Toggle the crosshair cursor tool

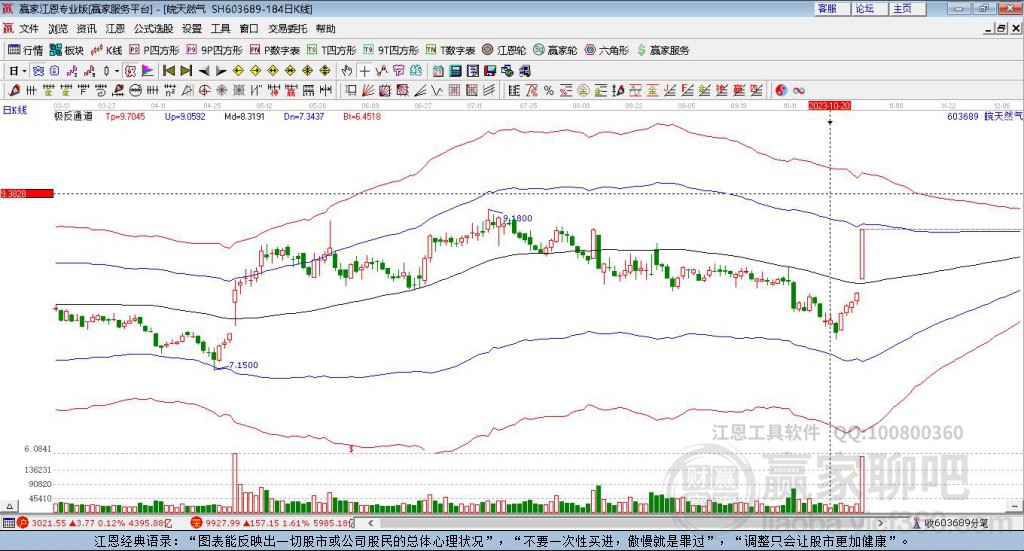coord(364,71)
